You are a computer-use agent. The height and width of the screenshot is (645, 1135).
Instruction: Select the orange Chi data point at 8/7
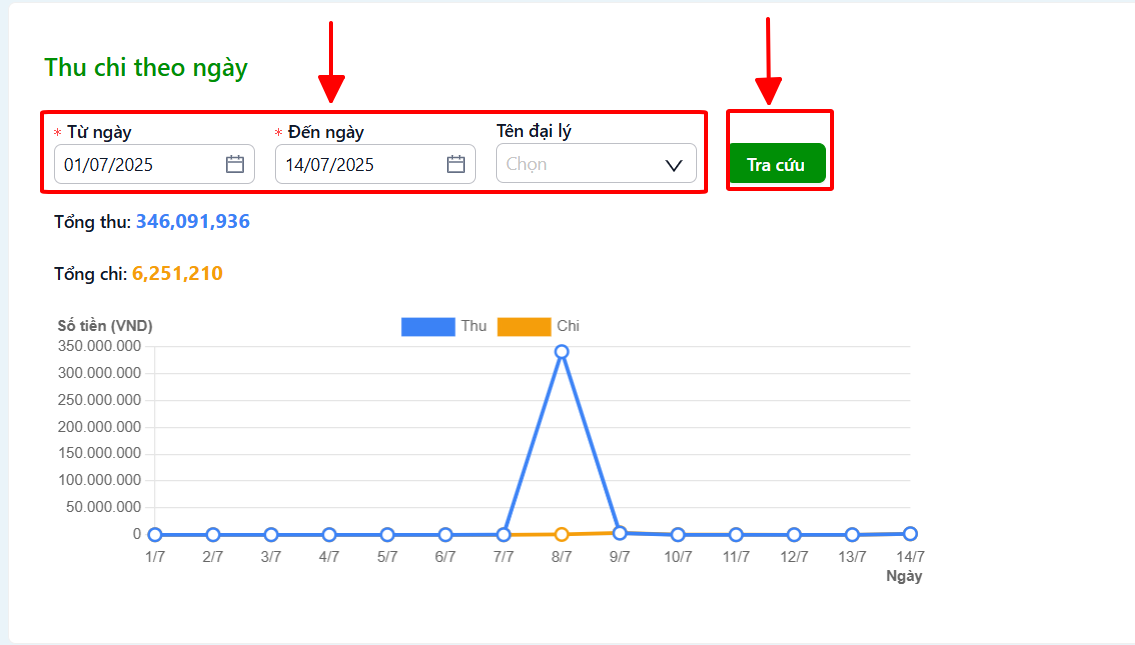point(562,534)
